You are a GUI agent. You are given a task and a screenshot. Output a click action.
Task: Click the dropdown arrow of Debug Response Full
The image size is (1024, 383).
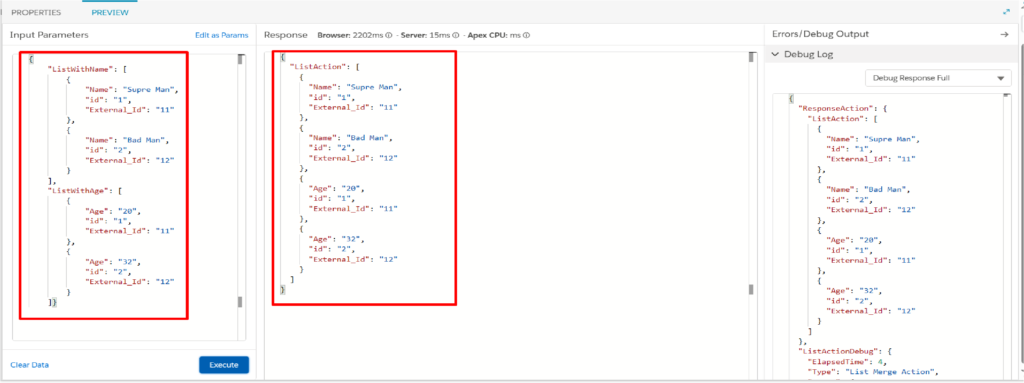coord(1000,78)
